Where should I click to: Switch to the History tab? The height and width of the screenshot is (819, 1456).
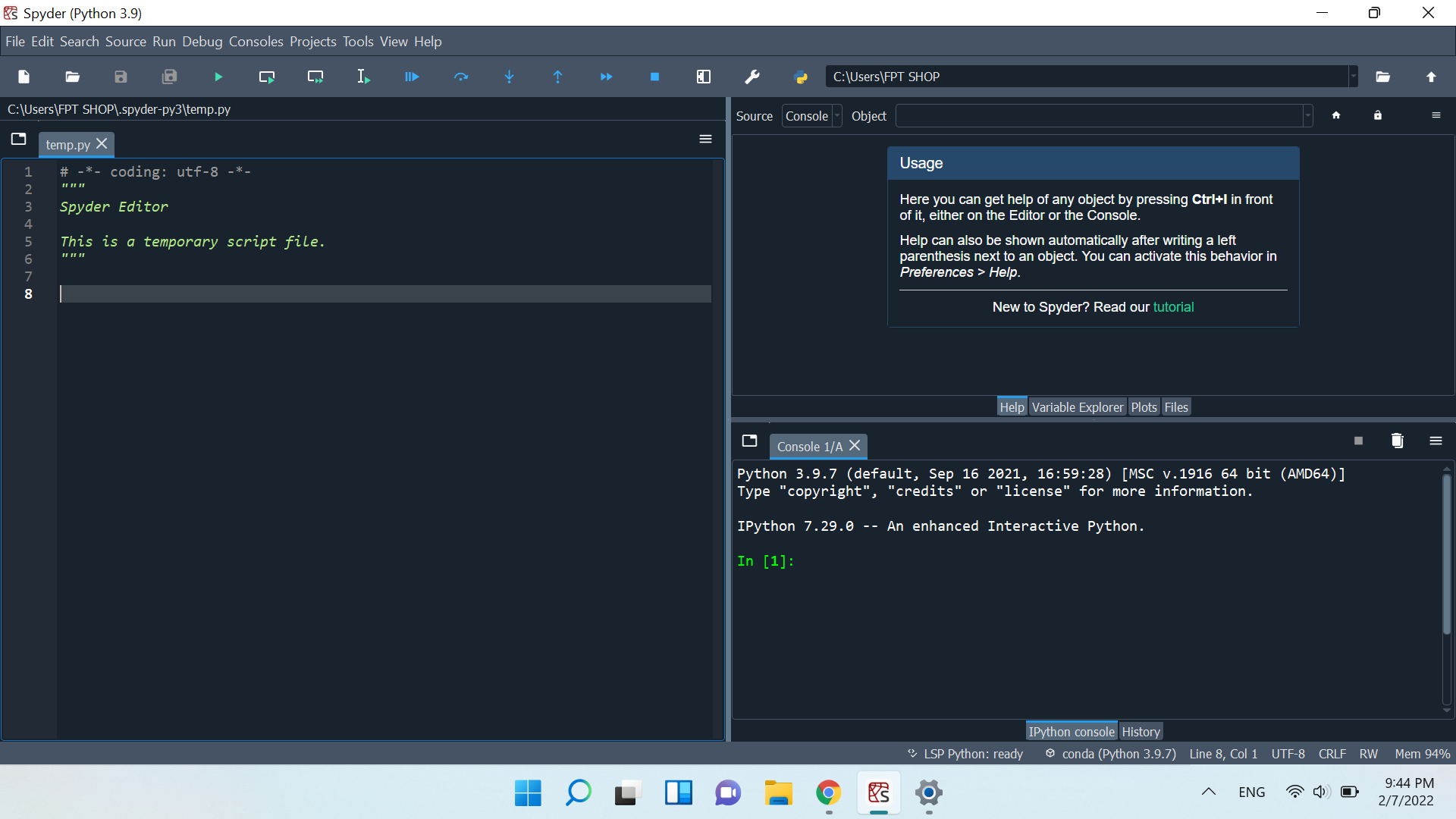coord(1141,732)
